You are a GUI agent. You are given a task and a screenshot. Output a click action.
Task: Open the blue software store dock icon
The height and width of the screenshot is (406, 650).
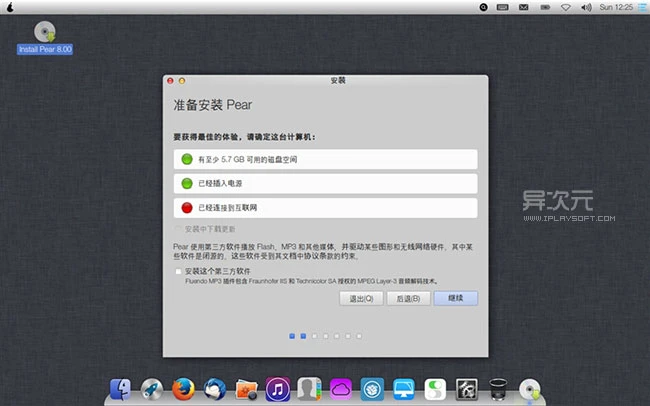click(372, 389)
